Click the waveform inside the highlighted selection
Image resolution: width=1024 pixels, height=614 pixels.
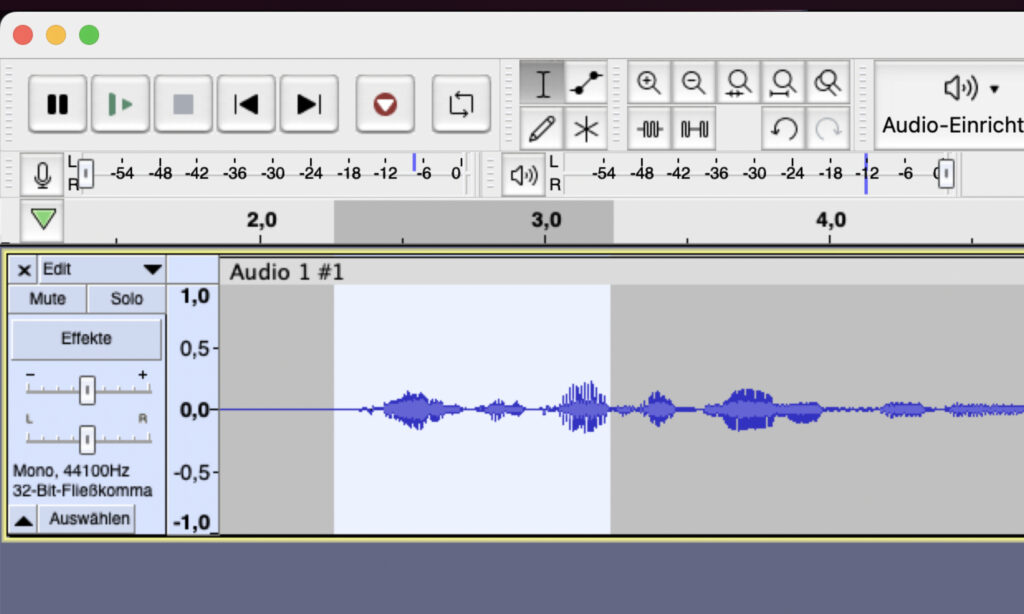[x=472, y=410]
